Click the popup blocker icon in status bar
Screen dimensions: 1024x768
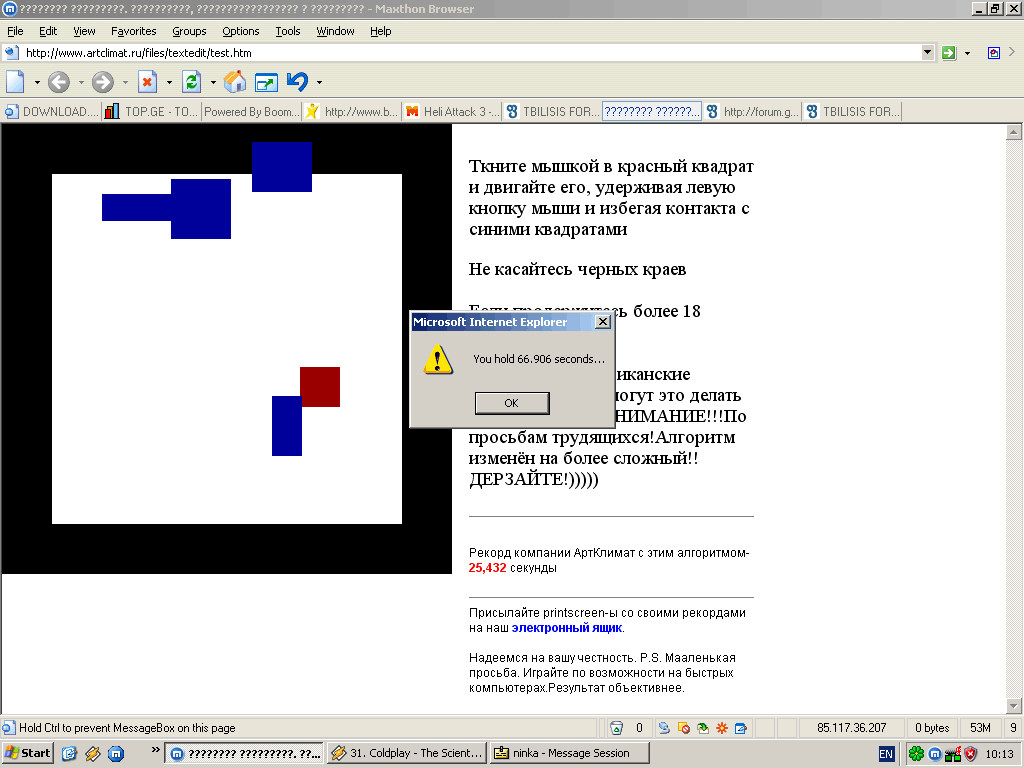coord(684,728)
